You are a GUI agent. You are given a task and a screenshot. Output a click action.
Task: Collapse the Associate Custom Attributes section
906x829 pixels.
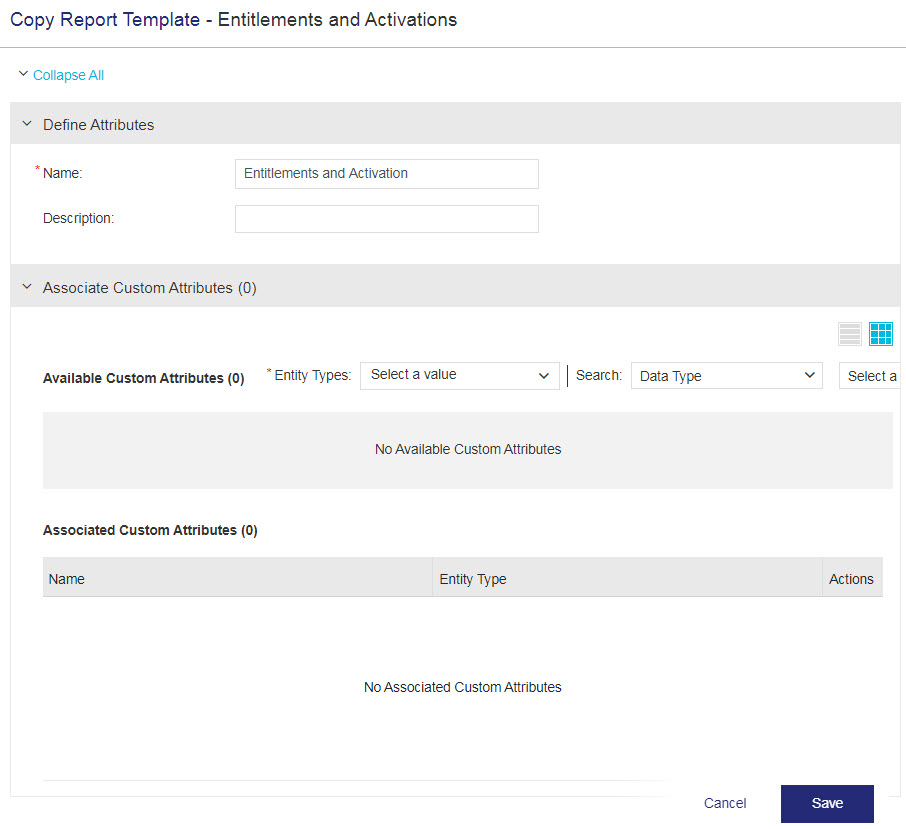tap(26, 287)
